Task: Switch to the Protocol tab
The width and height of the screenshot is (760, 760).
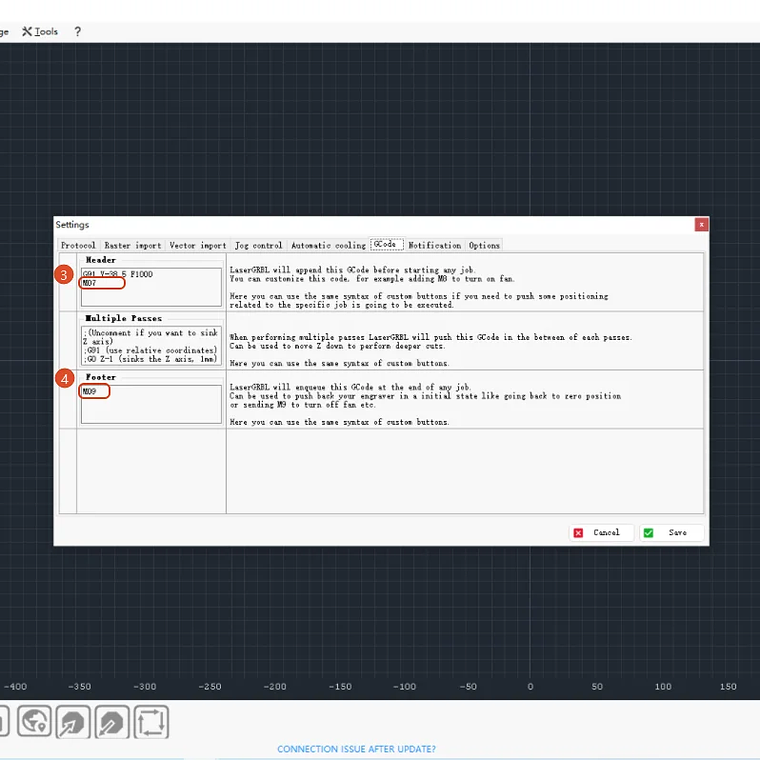Action: (78, 245)
